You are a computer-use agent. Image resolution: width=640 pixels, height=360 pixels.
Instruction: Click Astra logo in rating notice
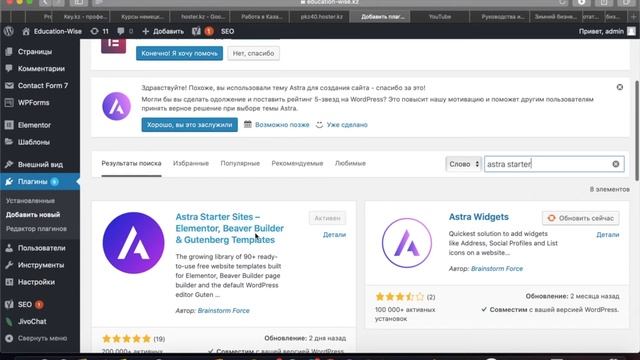[116, 106]
